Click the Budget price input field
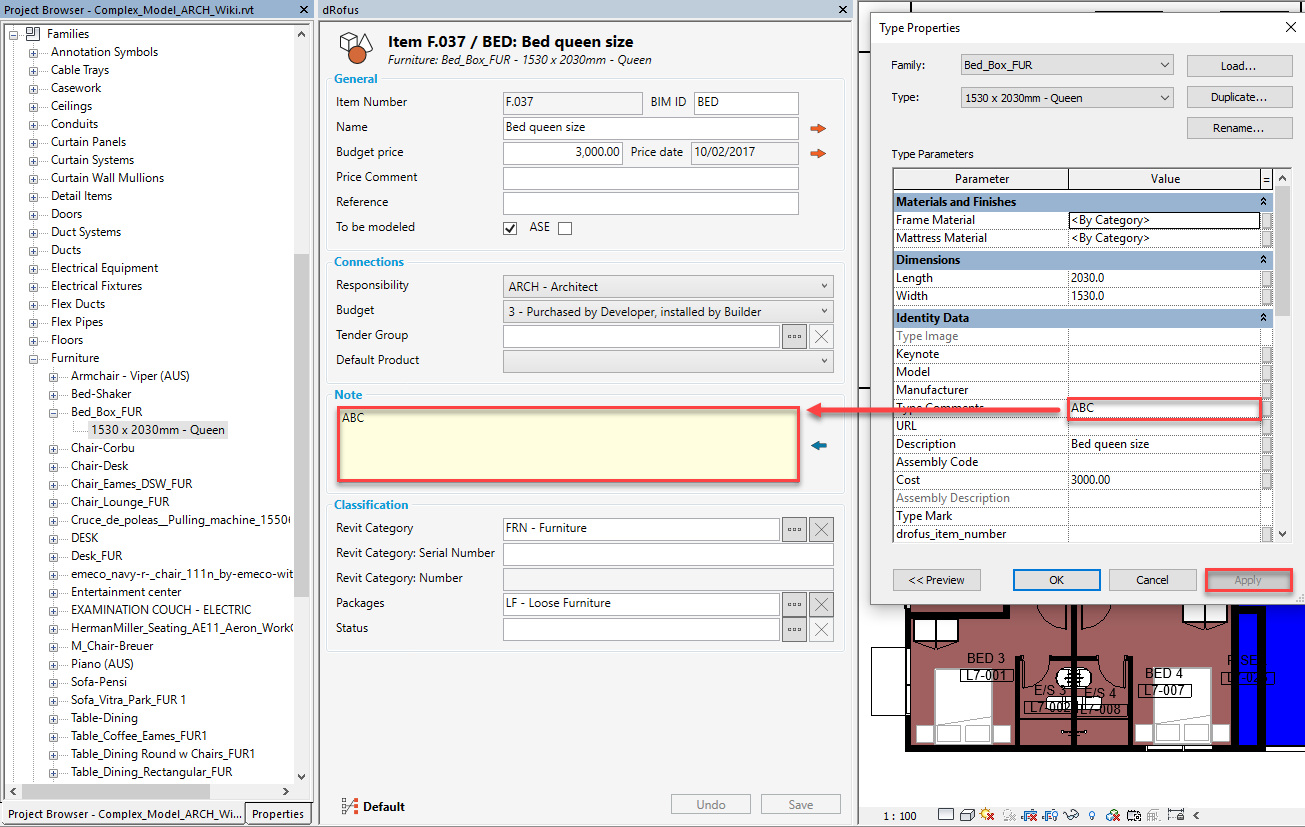 563,153
